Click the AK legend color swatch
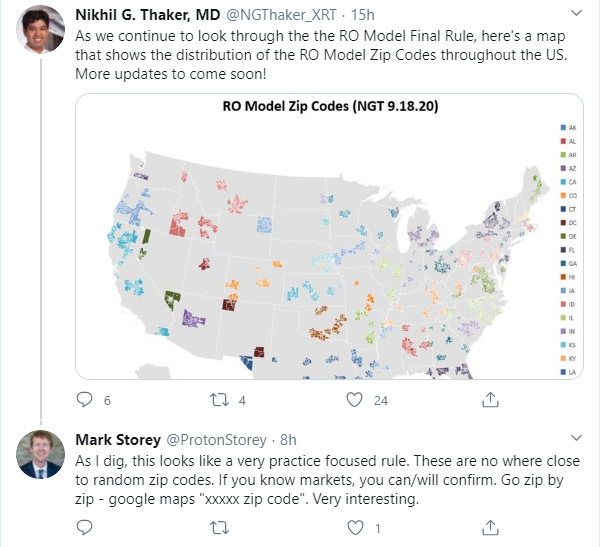 click(562, 128)
